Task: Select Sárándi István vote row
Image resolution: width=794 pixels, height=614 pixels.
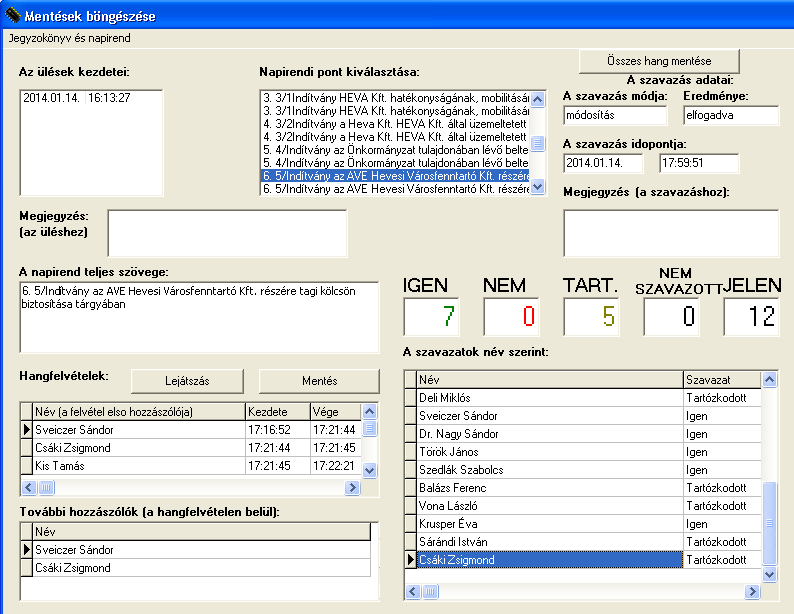Action: point(583,542)
